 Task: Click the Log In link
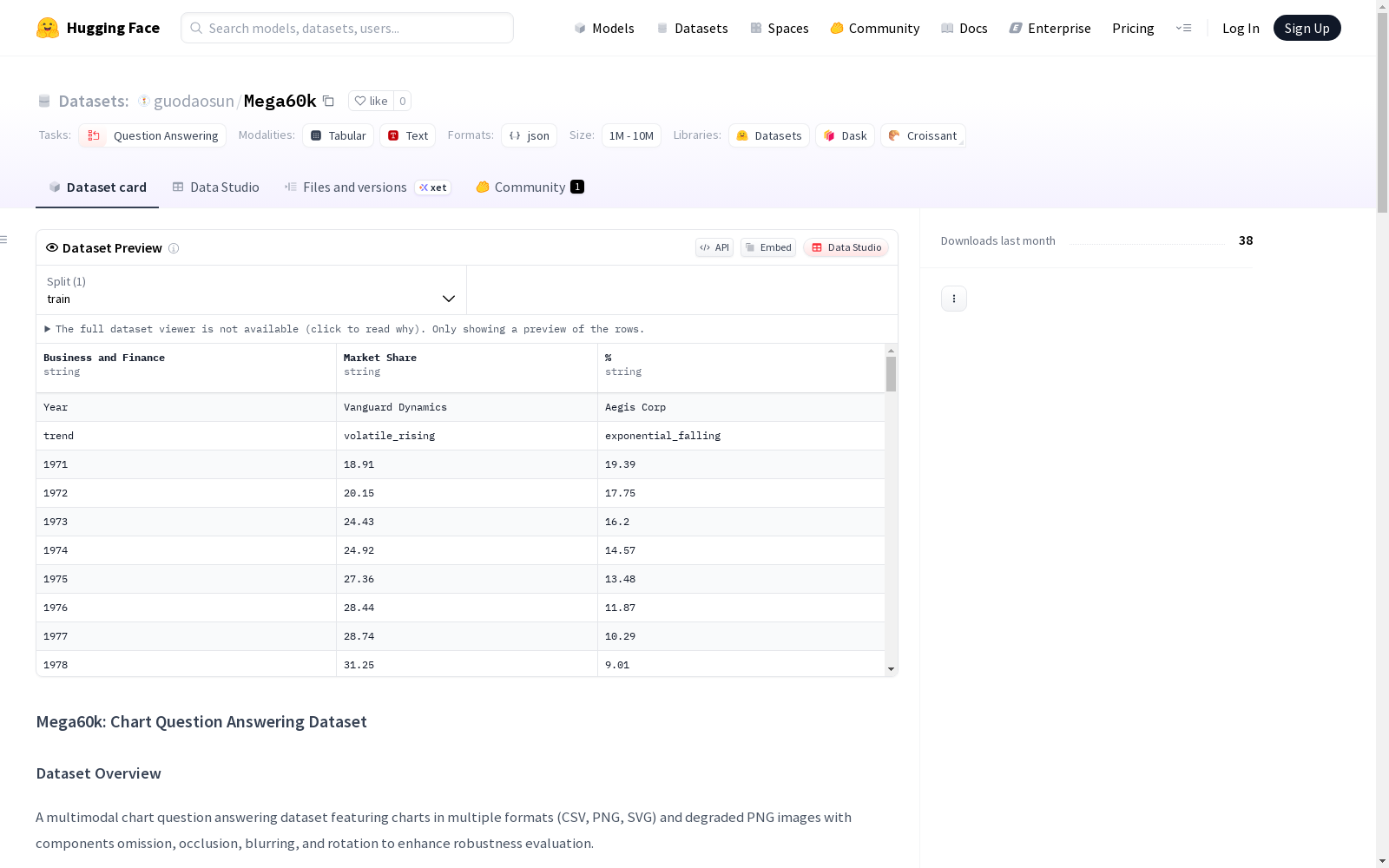[x=1241, y=28]
